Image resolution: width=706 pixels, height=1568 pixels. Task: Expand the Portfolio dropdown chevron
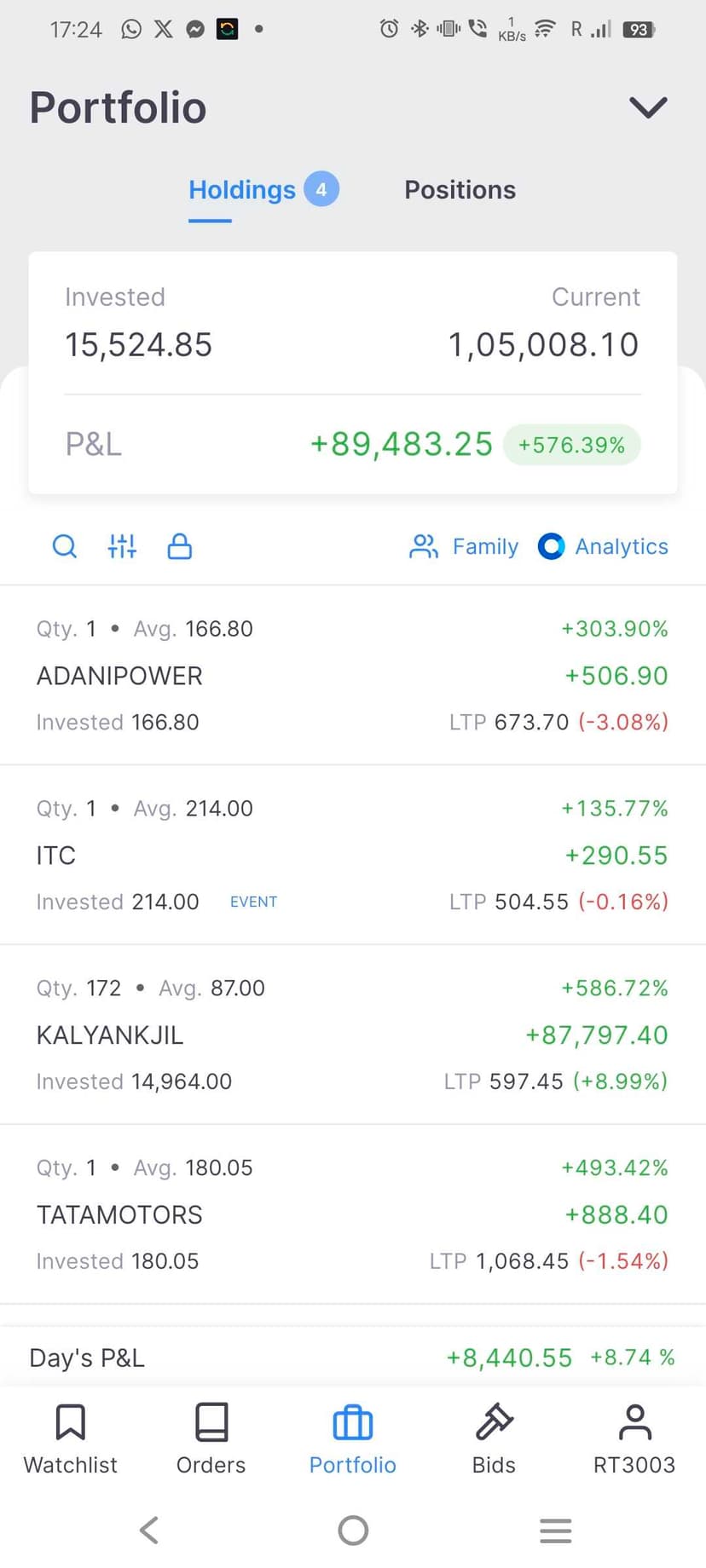click(648, 108)
